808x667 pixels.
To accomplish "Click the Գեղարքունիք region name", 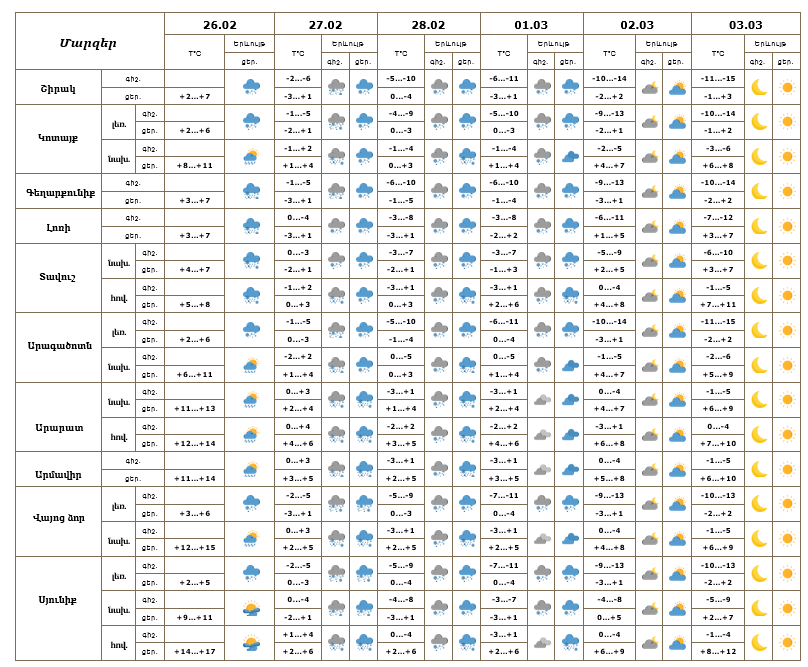I will [58, 191].
